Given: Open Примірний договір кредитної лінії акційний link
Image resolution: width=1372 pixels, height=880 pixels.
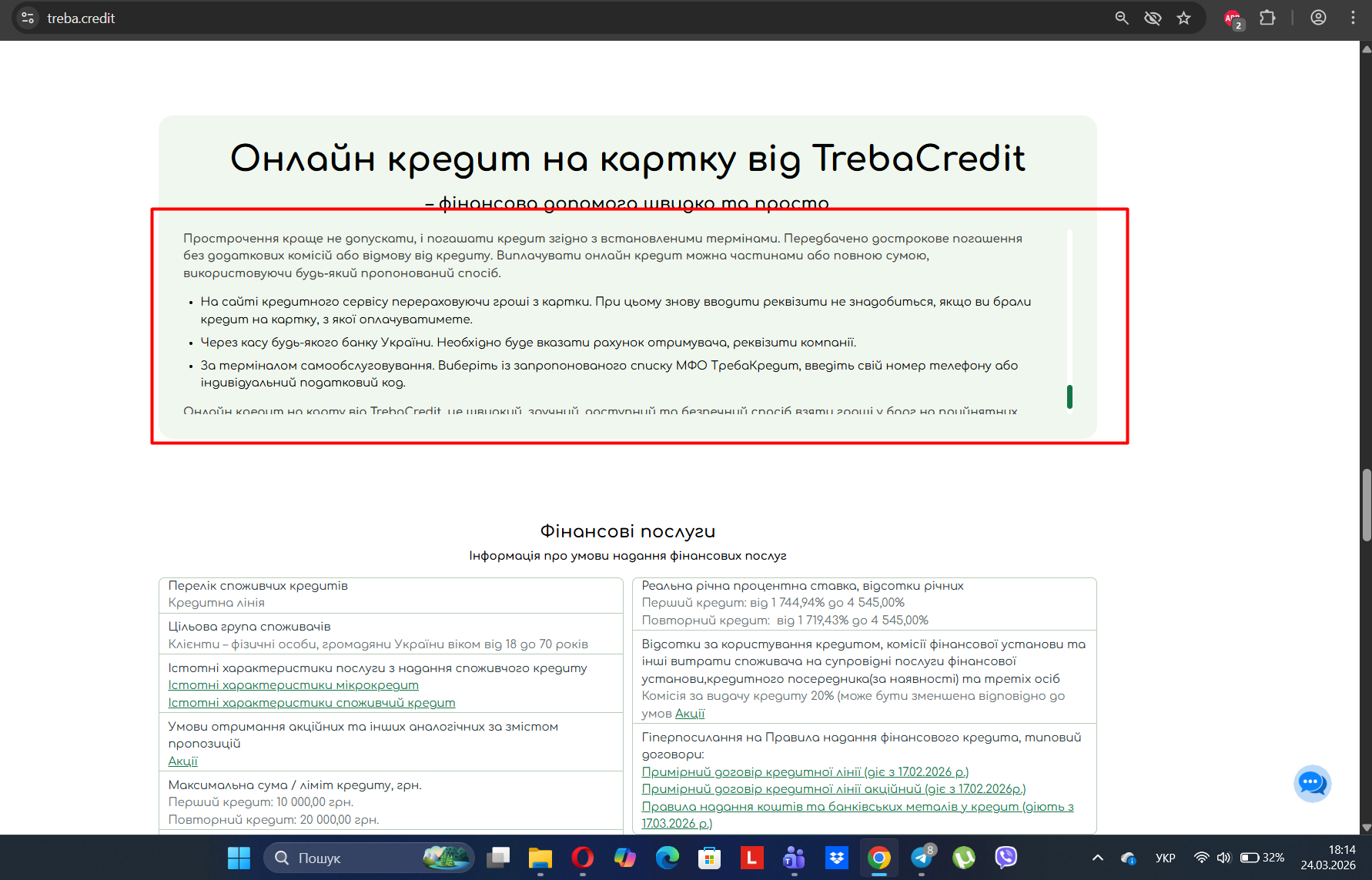Looking at the screenshot, I should tap(834, 789).
